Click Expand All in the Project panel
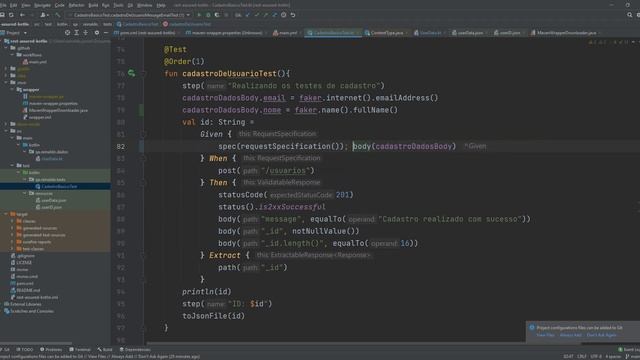 point(76,33)
